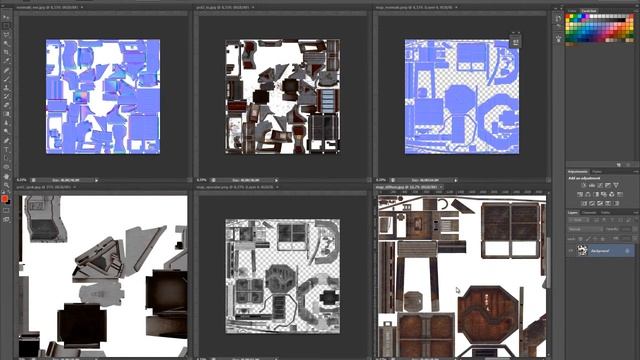Select the Crop tool
The image size is (640, 360).
click(6, 52)
